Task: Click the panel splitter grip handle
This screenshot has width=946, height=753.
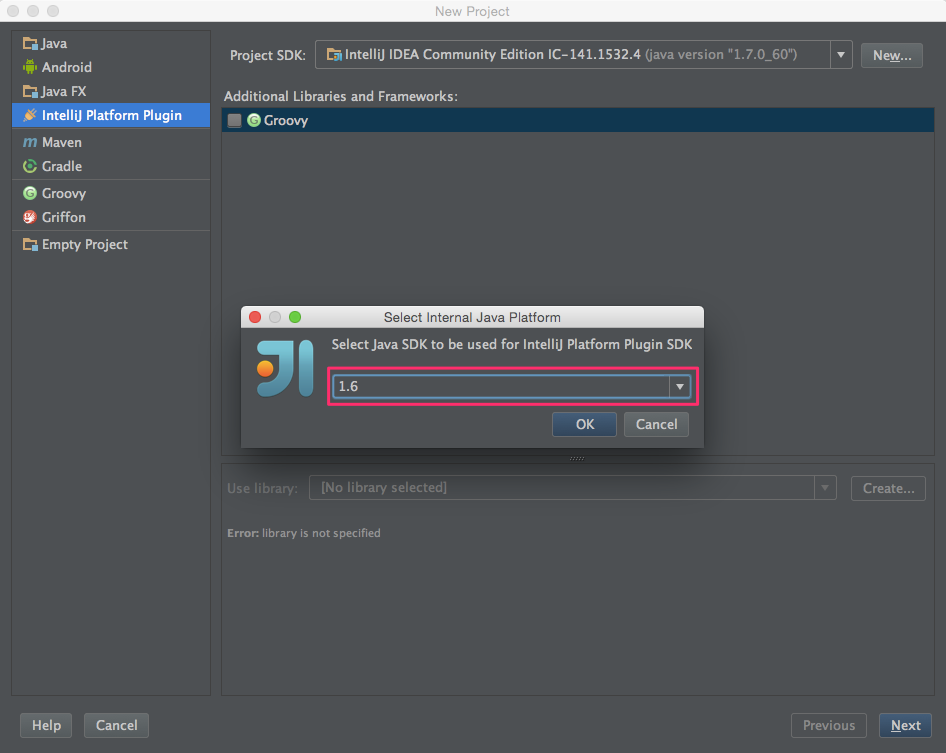Action: click(577, 459)
